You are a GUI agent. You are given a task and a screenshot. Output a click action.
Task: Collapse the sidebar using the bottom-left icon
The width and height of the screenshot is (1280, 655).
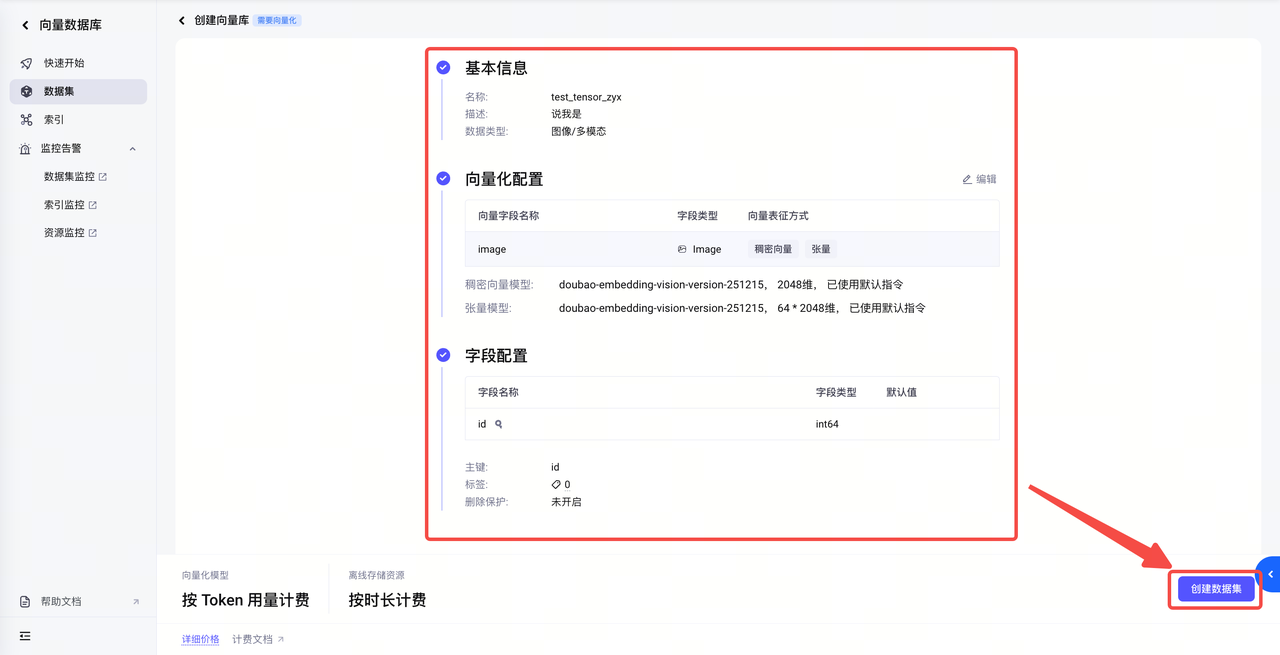25,636
